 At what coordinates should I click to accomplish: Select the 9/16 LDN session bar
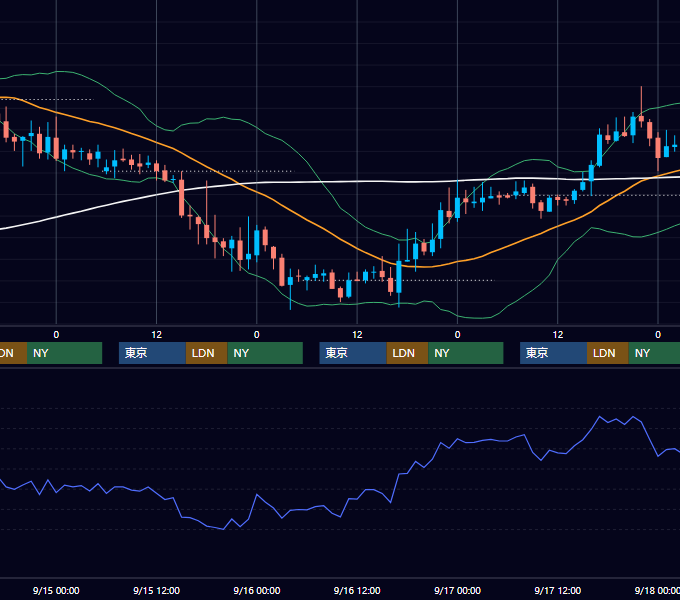click(407, 353)
